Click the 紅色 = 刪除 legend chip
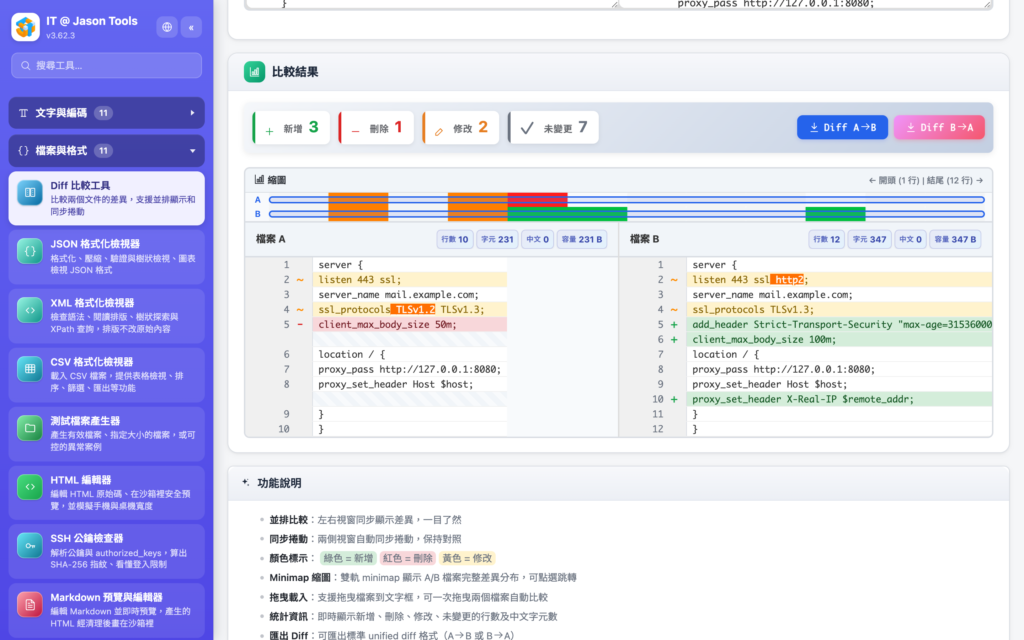 [408, 558]
